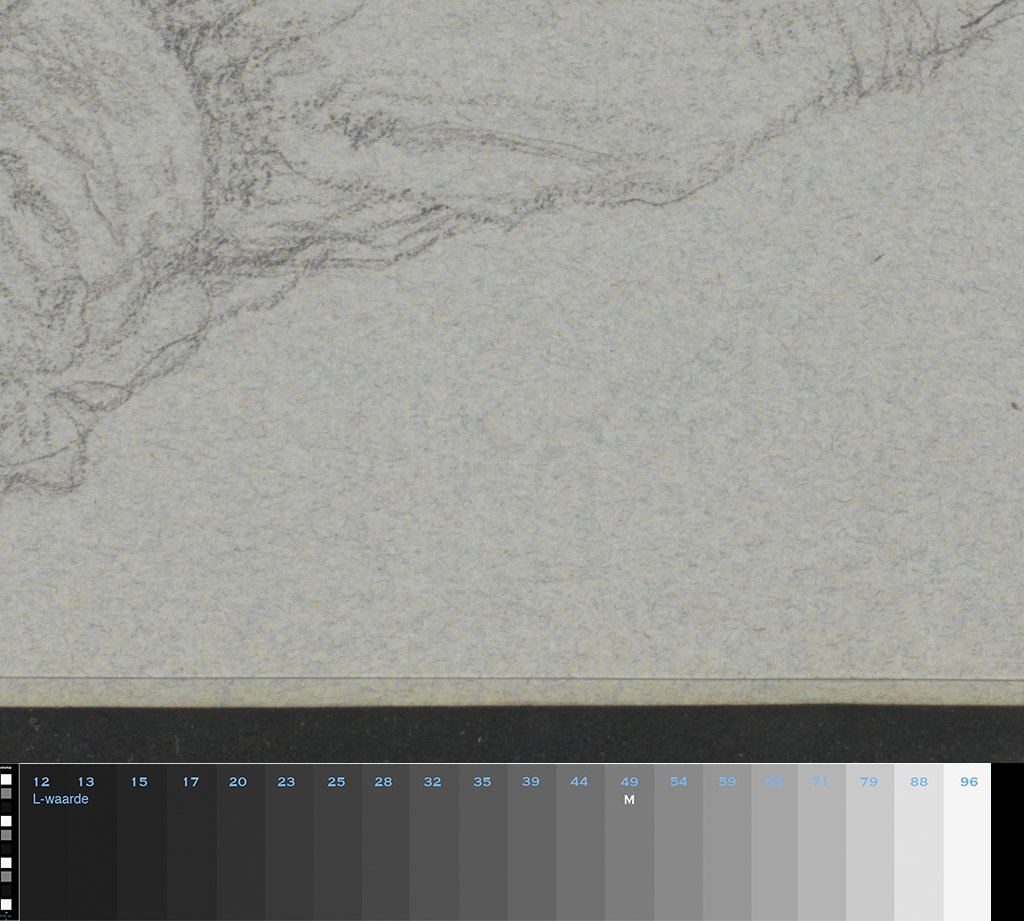Click the L-waarde label text
This screenshot has width=1024, height=921.
pyautogui.click(x=61, y=799)
